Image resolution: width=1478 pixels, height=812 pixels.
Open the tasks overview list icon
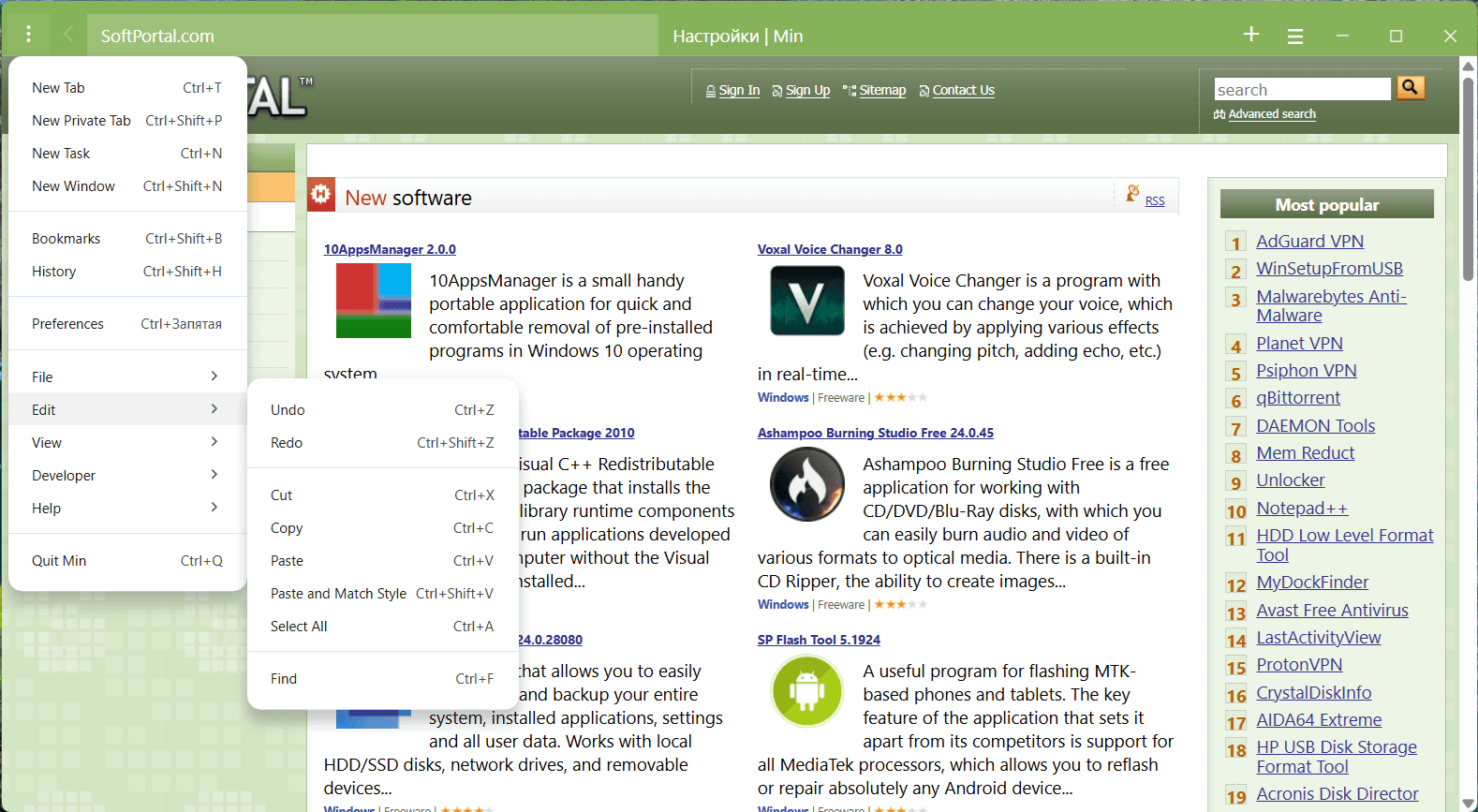[x=1295, y=36]
